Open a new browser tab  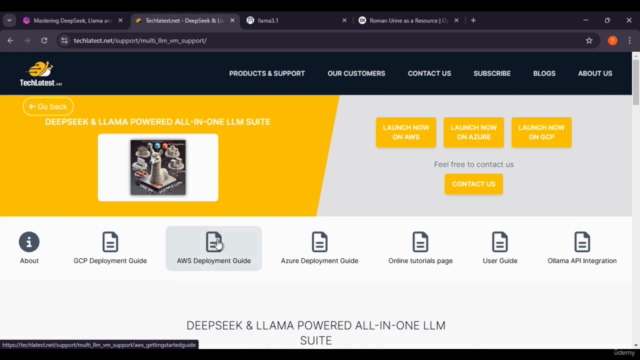[473, 20]
